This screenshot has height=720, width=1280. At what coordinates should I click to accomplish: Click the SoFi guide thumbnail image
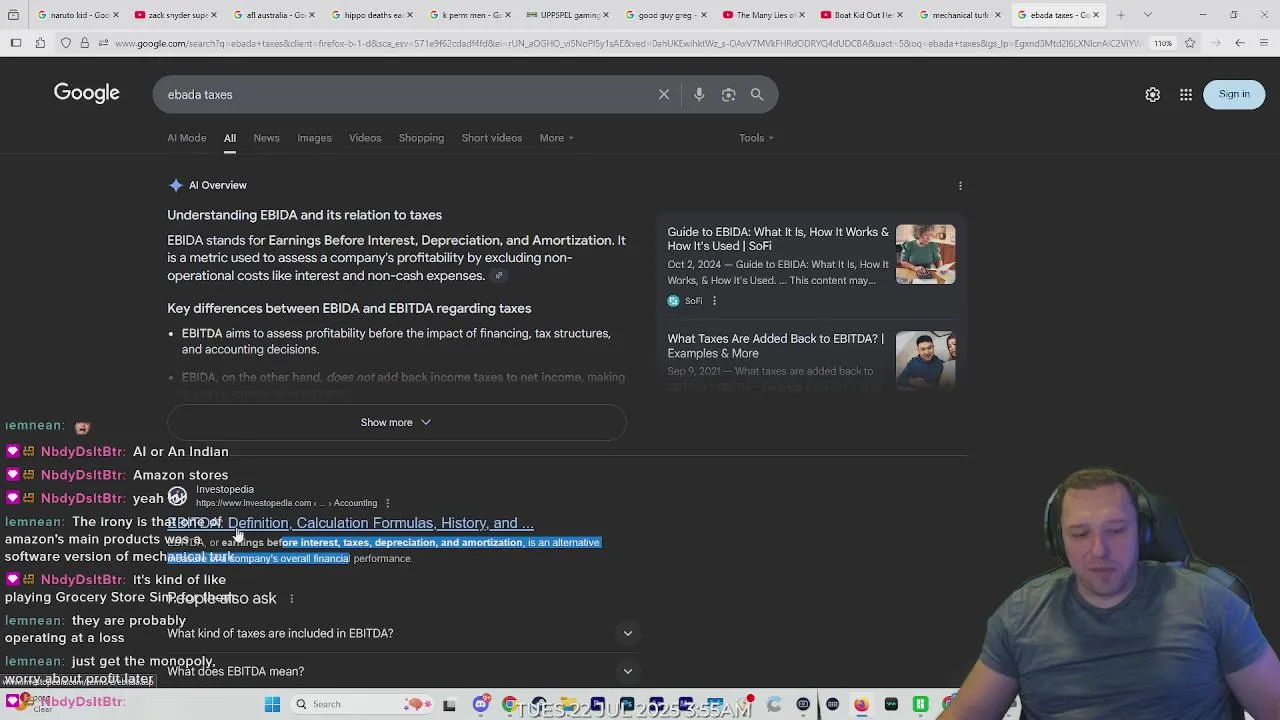[925, 254]
